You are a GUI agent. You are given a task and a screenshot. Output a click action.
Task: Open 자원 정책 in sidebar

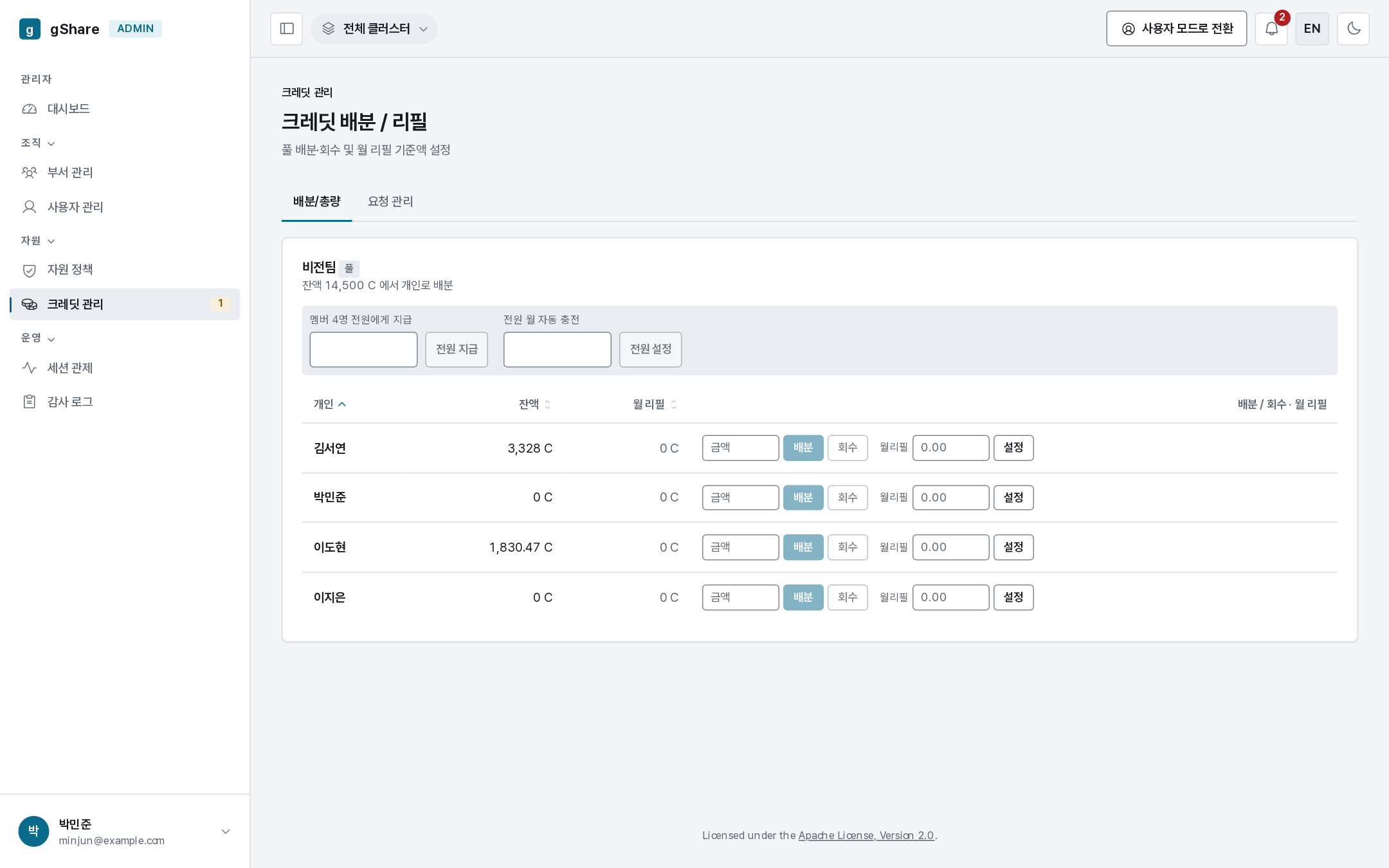tap(125, 270)
